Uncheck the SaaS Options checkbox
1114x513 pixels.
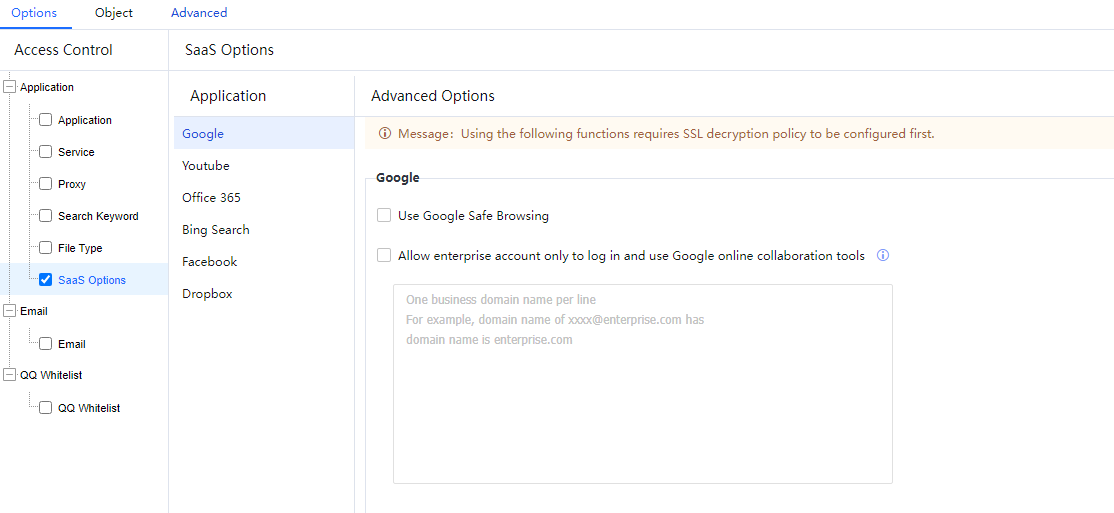[x=45, y=280]
